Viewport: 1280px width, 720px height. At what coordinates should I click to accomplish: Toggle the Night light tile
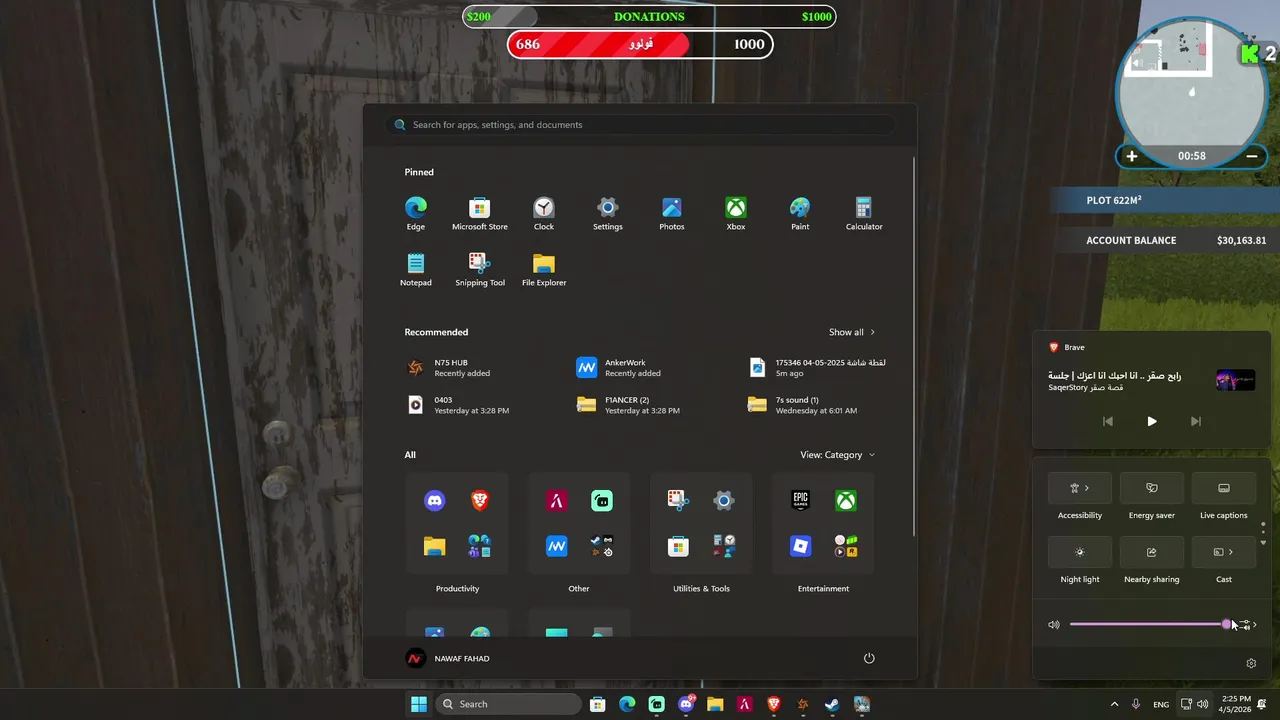(x=1080, y=552)
